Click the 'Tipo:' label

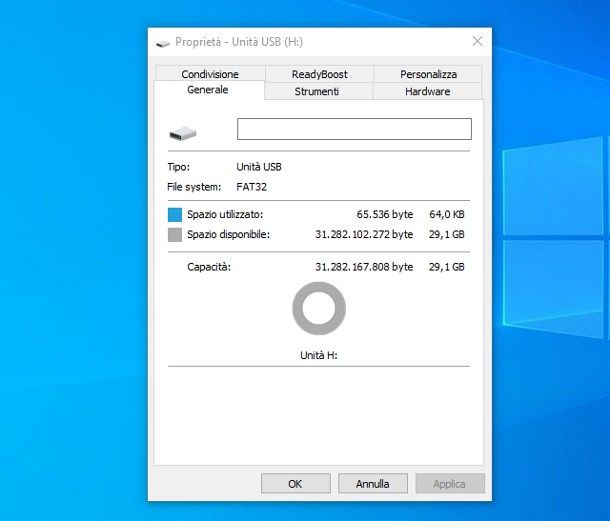(179, 167)
